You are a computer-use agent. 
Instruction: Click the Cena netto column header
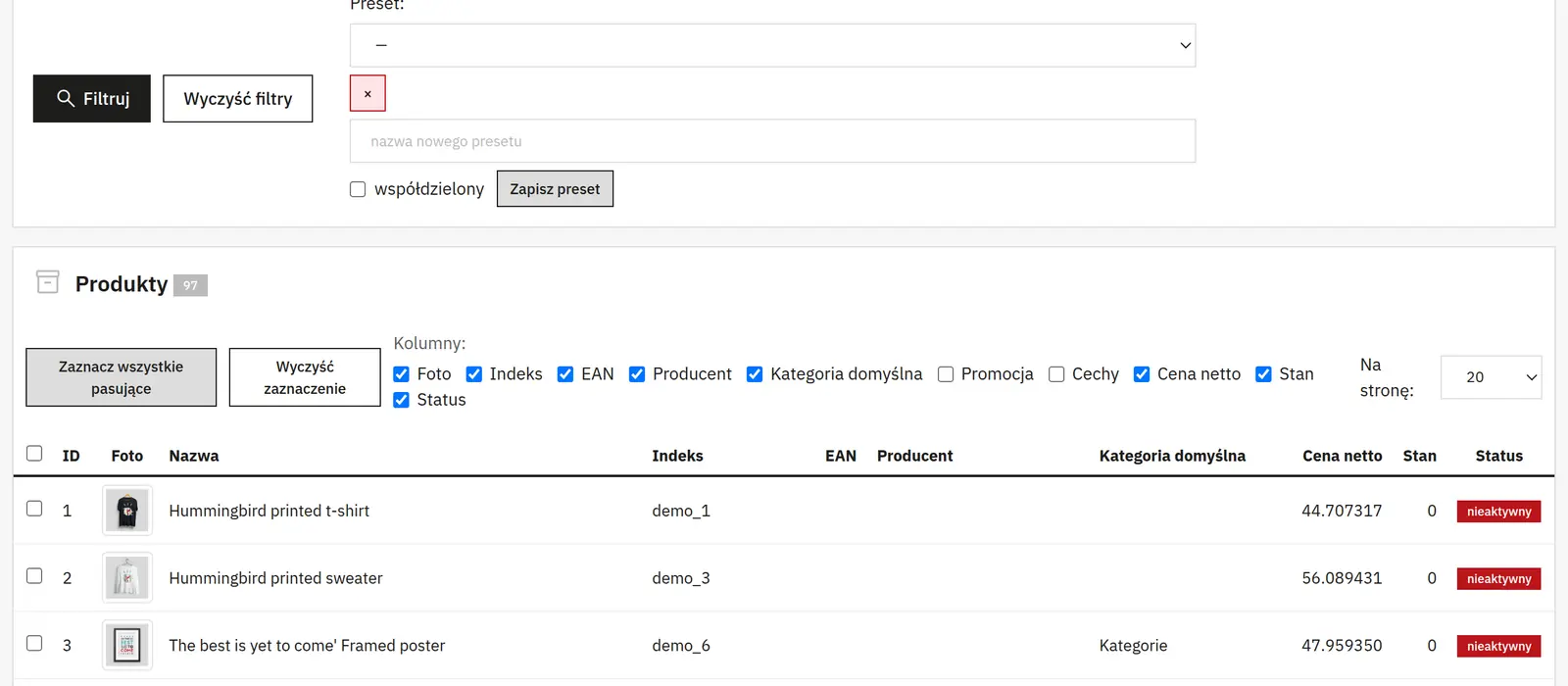coord(1343,456)
